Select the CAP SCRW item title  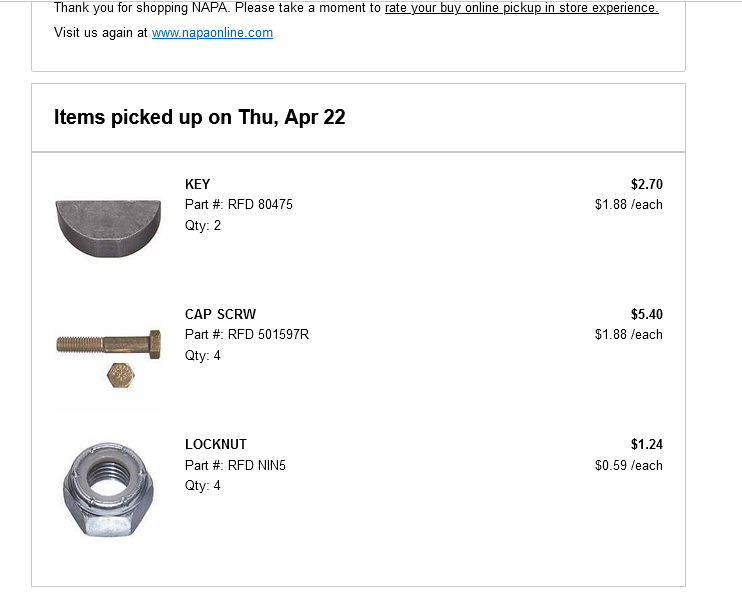pyautogui.click(x=220, y=314)
